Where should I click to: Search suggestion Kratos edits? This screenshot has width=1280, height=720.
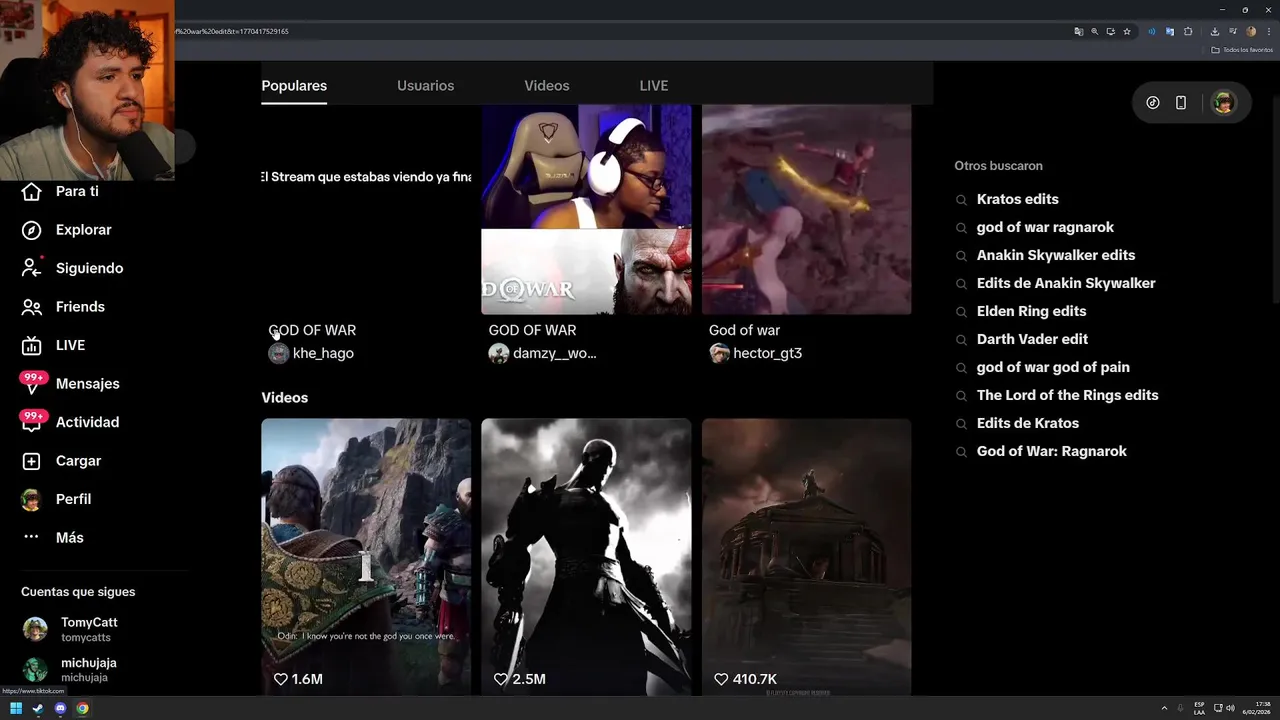[1017, 199]
